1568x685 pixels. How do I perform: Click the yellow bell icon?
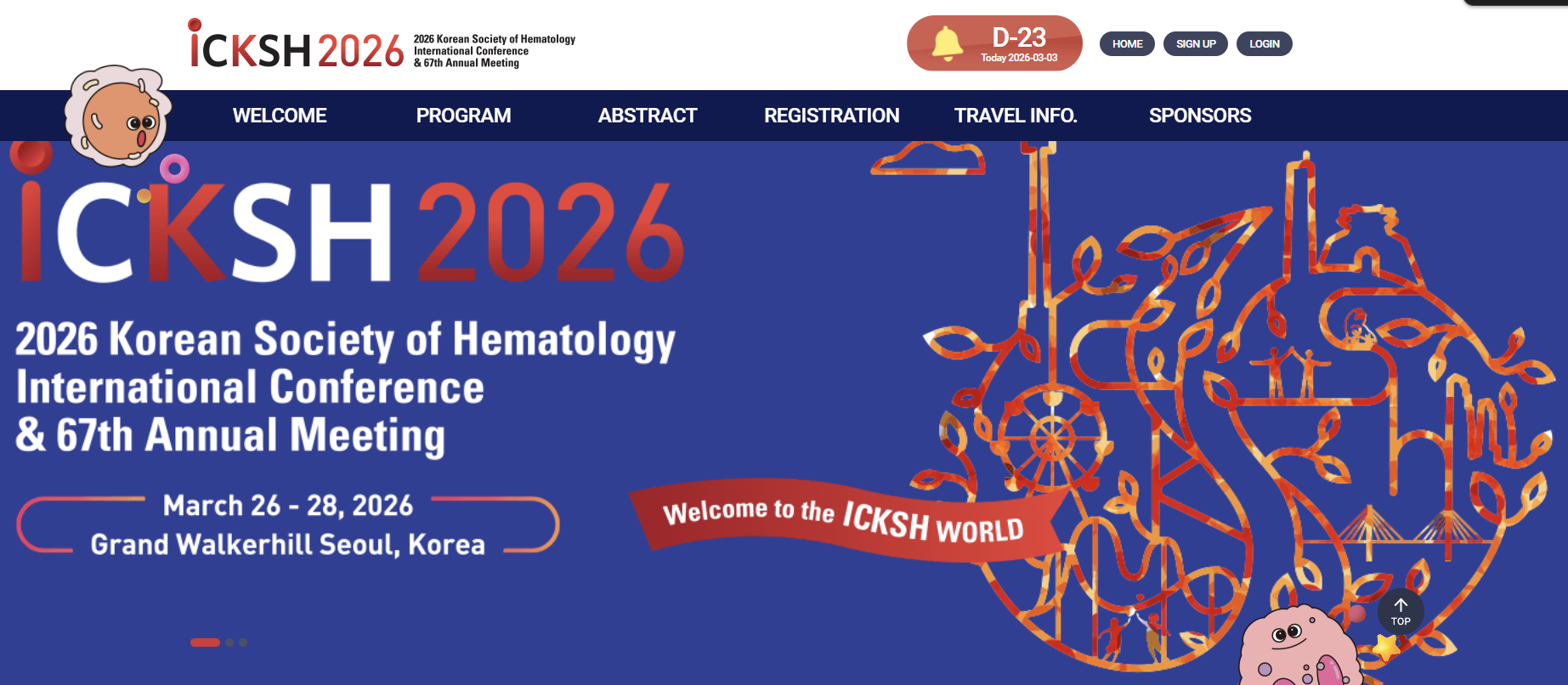point(947,43)
